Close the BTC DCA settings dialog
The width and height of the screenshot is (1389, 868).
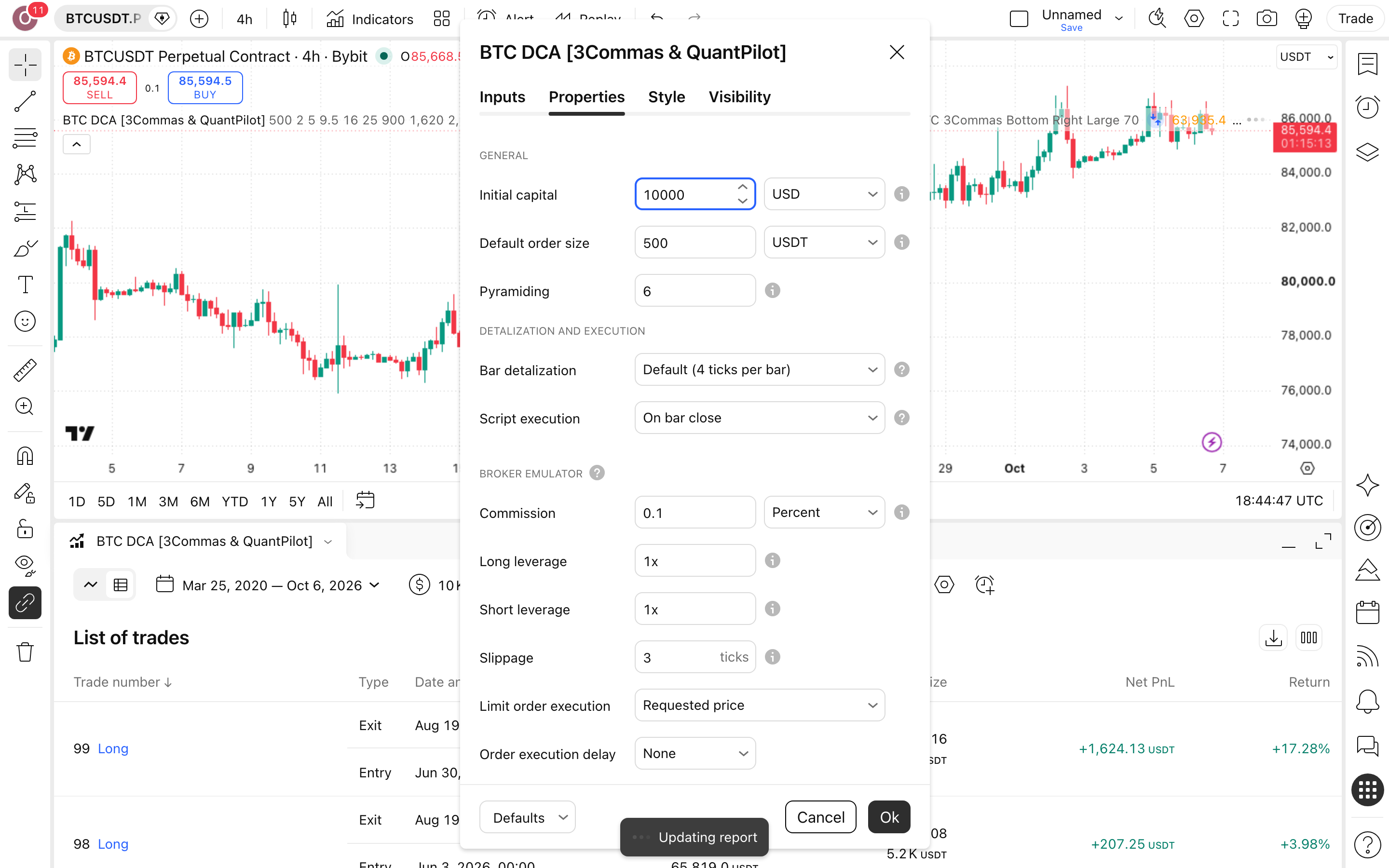[x=897, y=52]
